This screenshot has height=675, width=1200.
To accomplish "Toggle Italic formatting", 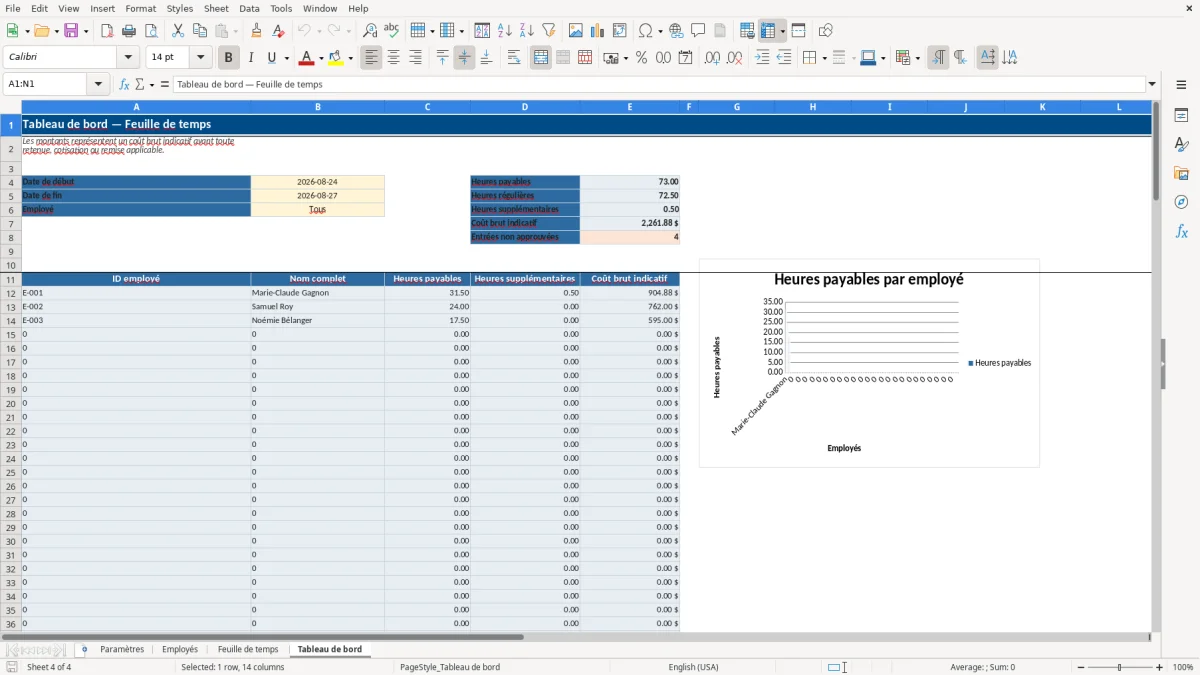I will point(251,58).
